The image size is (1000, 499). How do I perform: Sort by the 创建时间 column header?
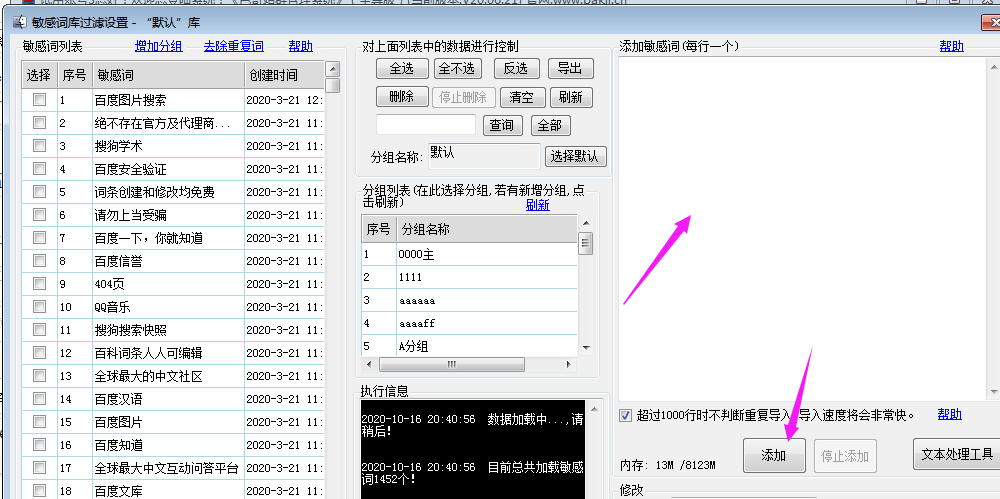pos(284,75)
